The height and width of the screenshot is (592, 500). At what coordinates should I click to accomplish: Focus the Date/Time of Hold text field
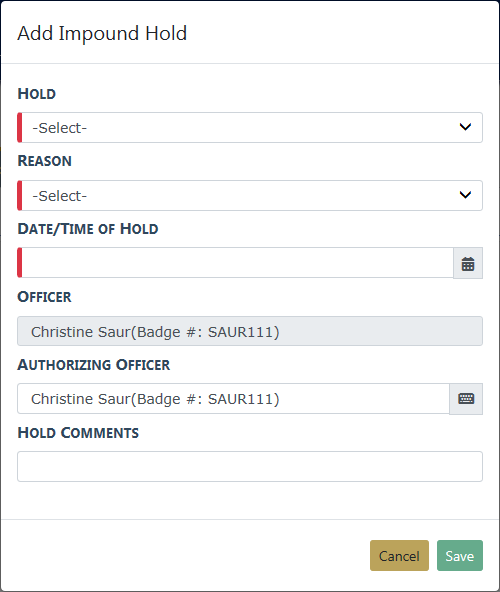point(235,263)
